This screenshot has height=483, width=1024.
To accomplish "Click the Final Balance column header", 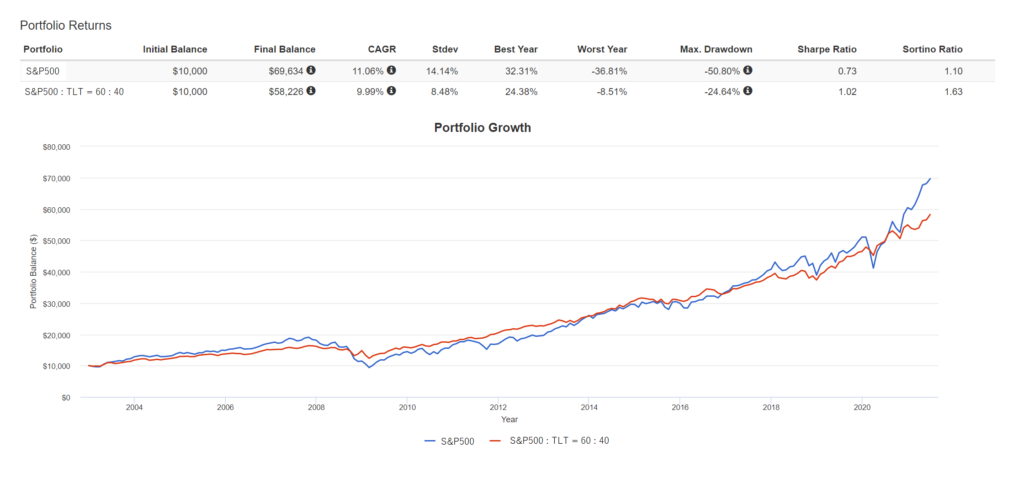I will pos(285,49).
